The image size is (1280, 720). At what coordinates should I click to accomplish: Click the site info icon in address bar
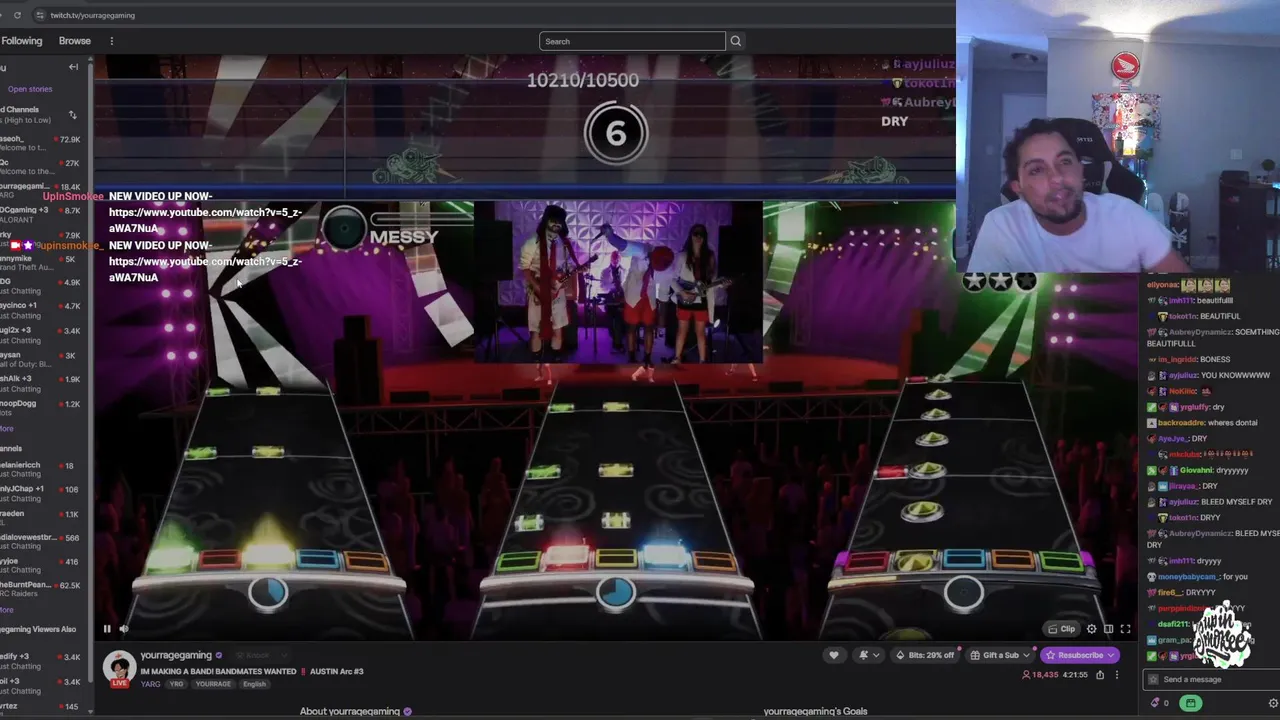point(39,15)
